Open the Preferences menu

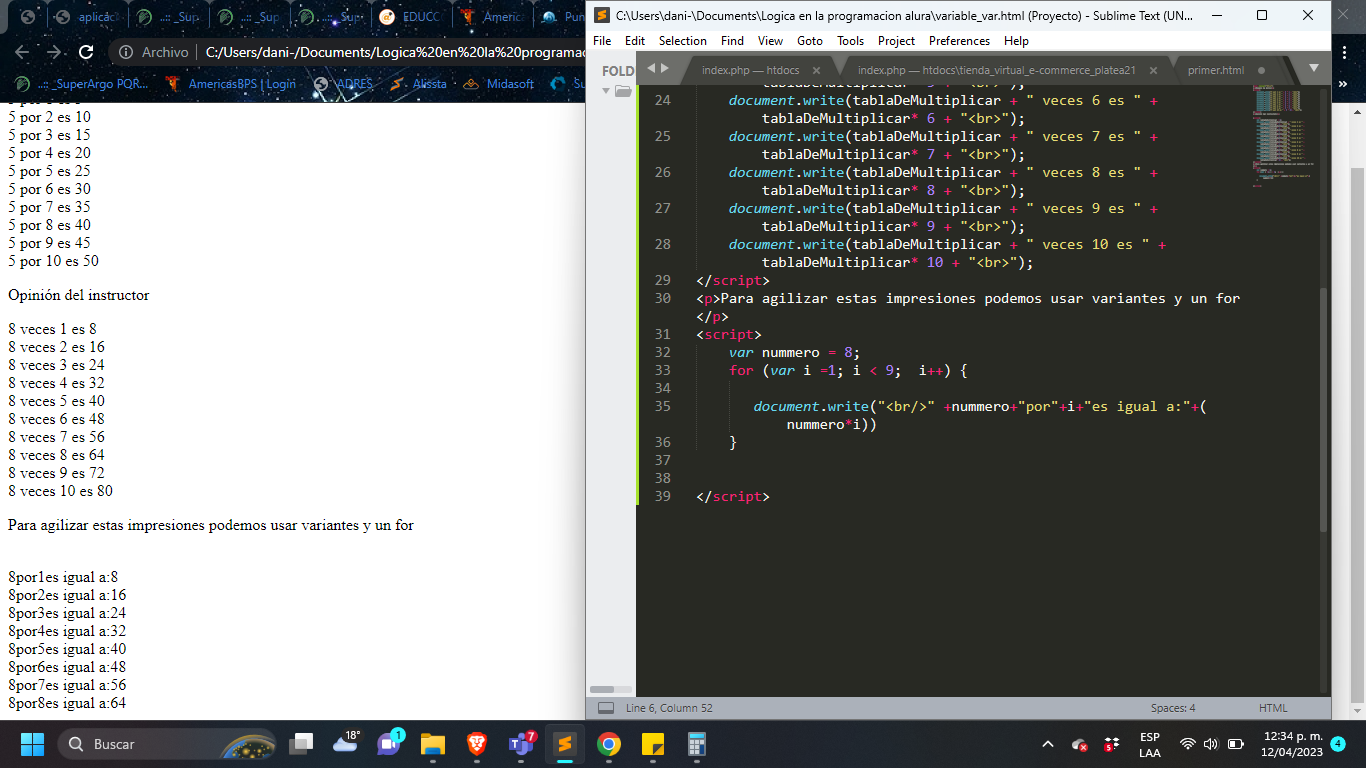tap(960, 41)
